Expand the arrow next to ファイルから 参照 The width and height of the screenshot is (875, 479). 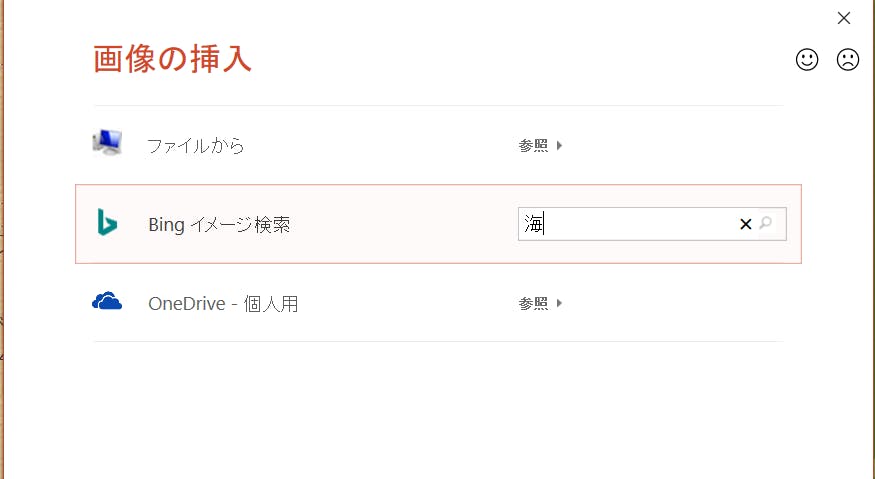tap(560, 146)
